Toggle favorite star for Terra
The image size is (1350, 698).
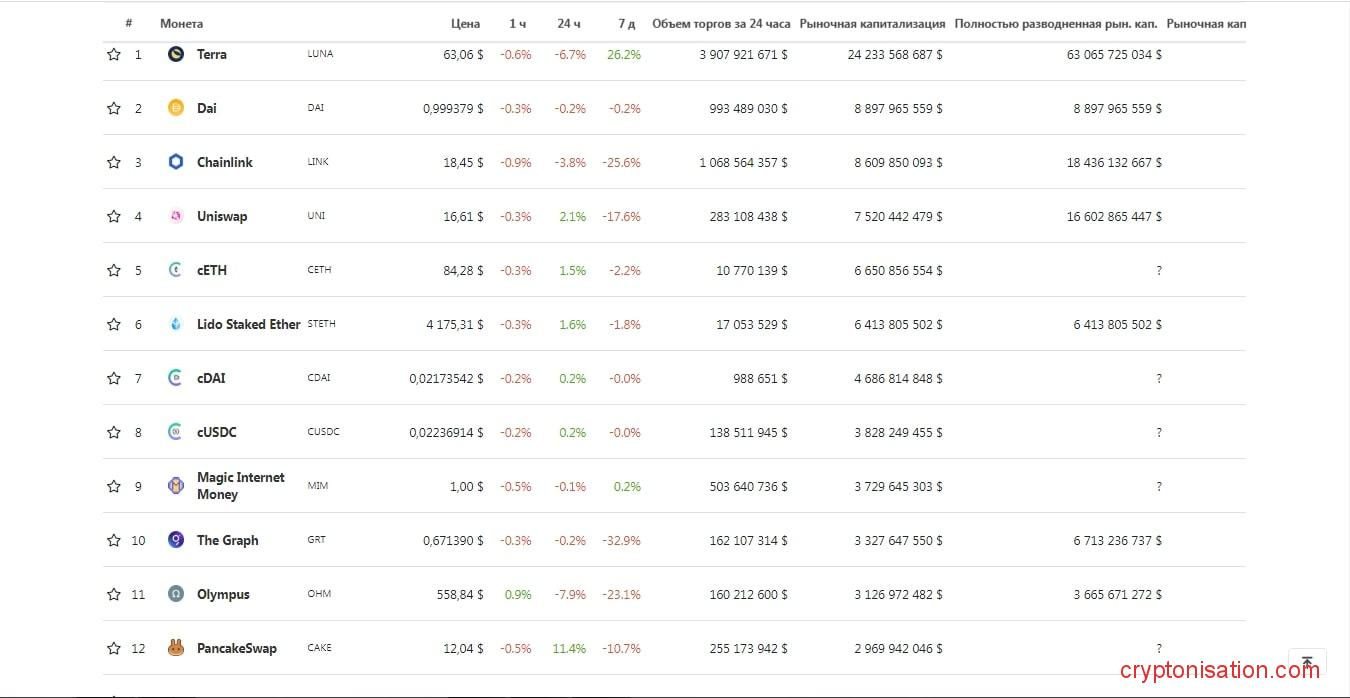[114, 55]
